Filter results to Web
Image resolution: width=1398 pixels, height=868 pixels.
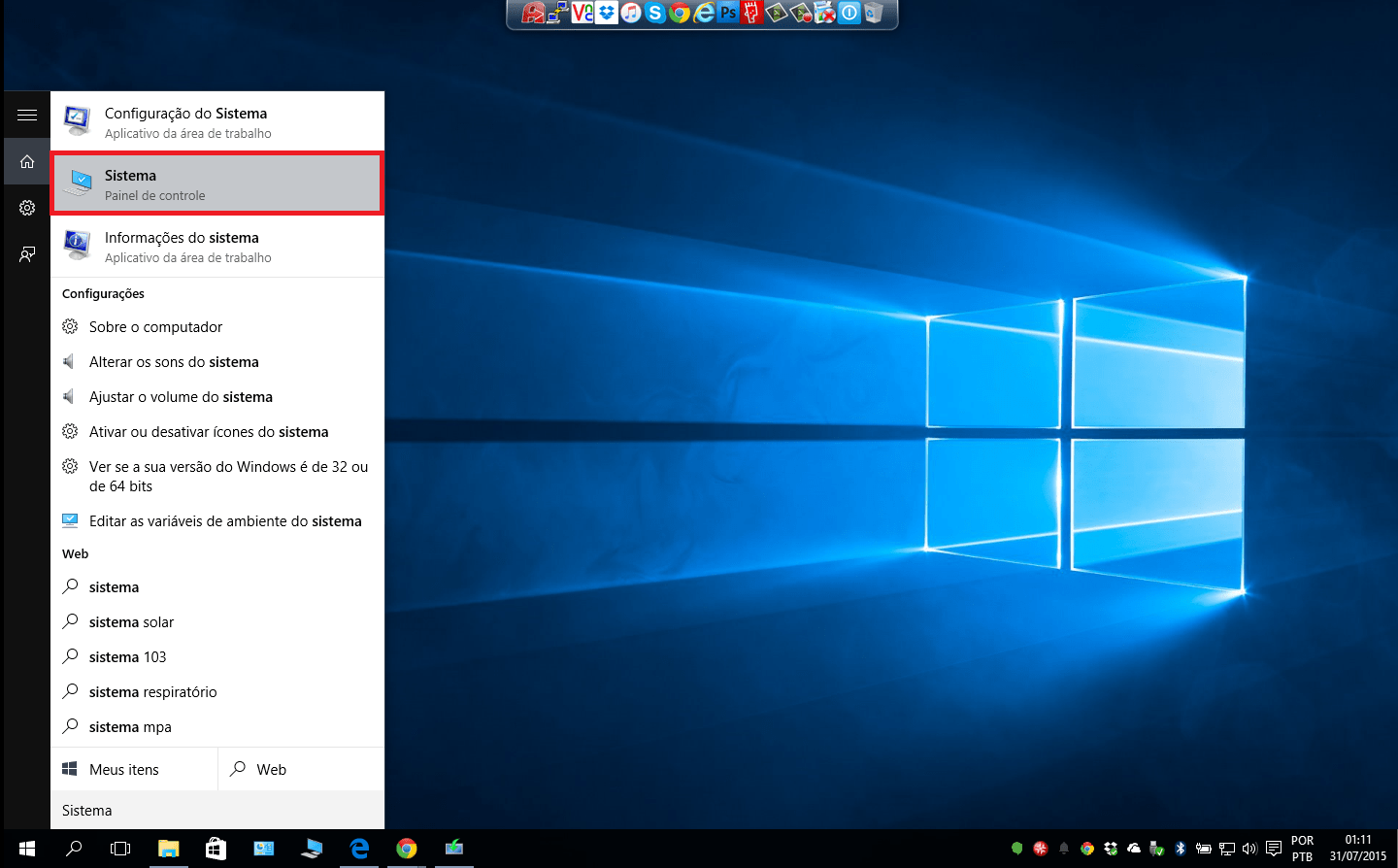(x=301, y=769)
